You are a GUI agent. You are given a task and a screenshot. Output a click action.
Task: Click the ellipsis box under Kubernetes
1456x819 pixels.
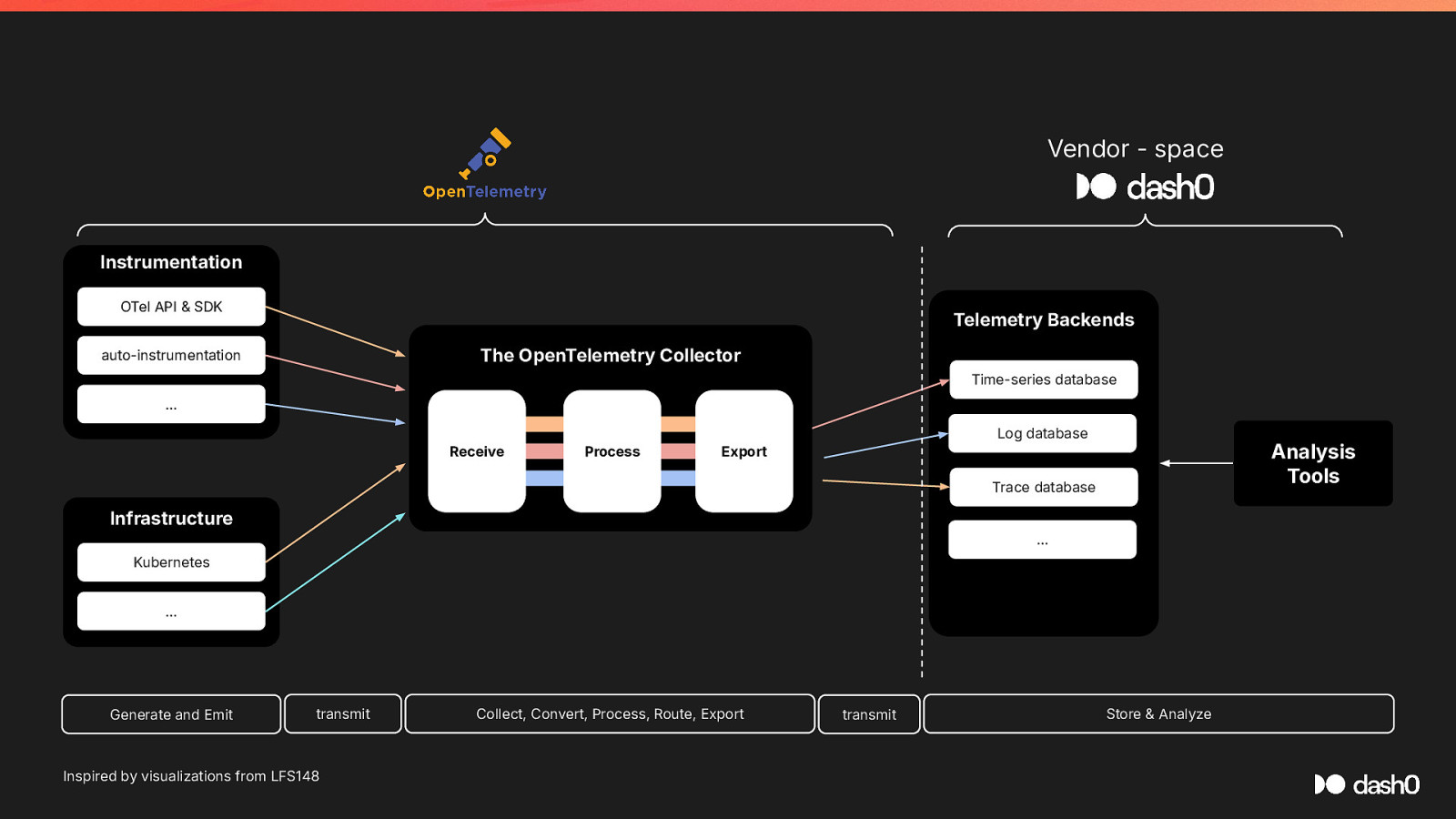pos(171,612)
